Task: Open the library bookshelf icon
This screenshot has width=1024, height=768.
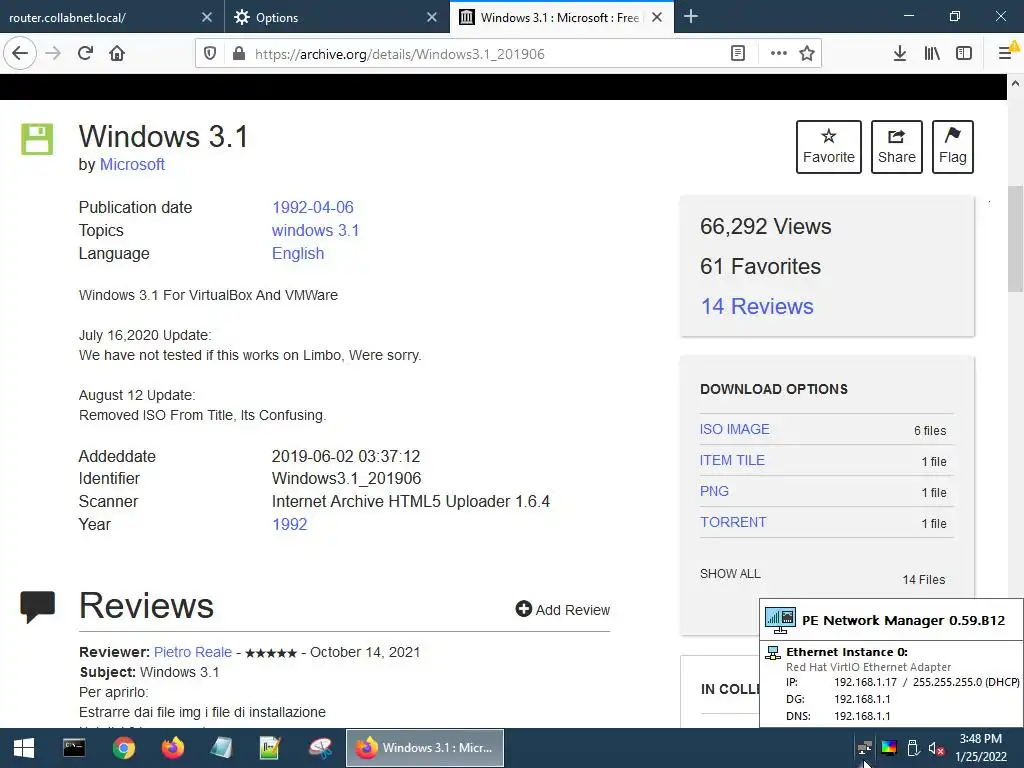Action: [x=932, y=54]
